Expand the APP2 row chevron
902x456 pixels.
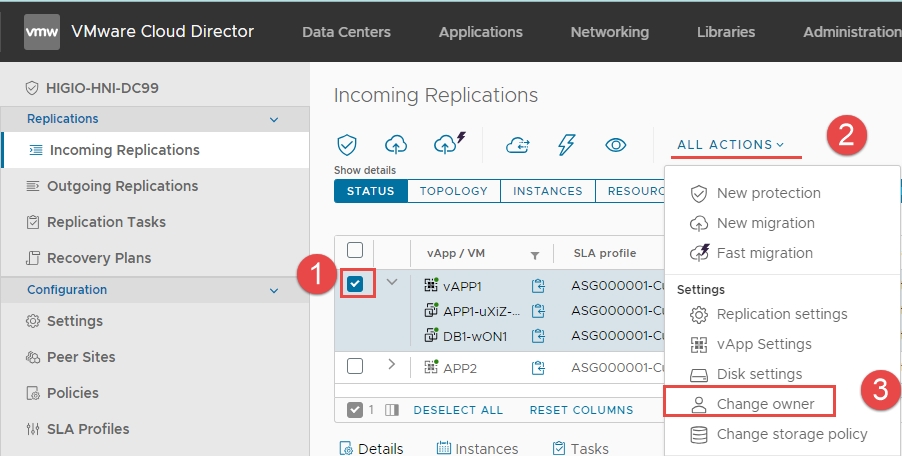click(392, 365)
